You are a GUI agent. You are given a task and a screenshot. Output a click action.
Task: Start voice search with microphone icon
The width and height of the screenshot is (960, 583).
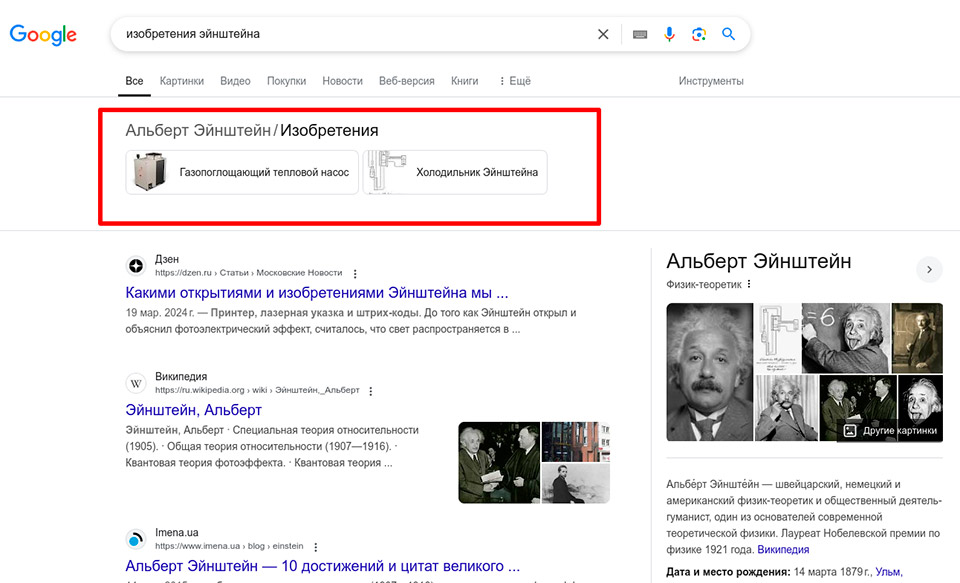669,34
